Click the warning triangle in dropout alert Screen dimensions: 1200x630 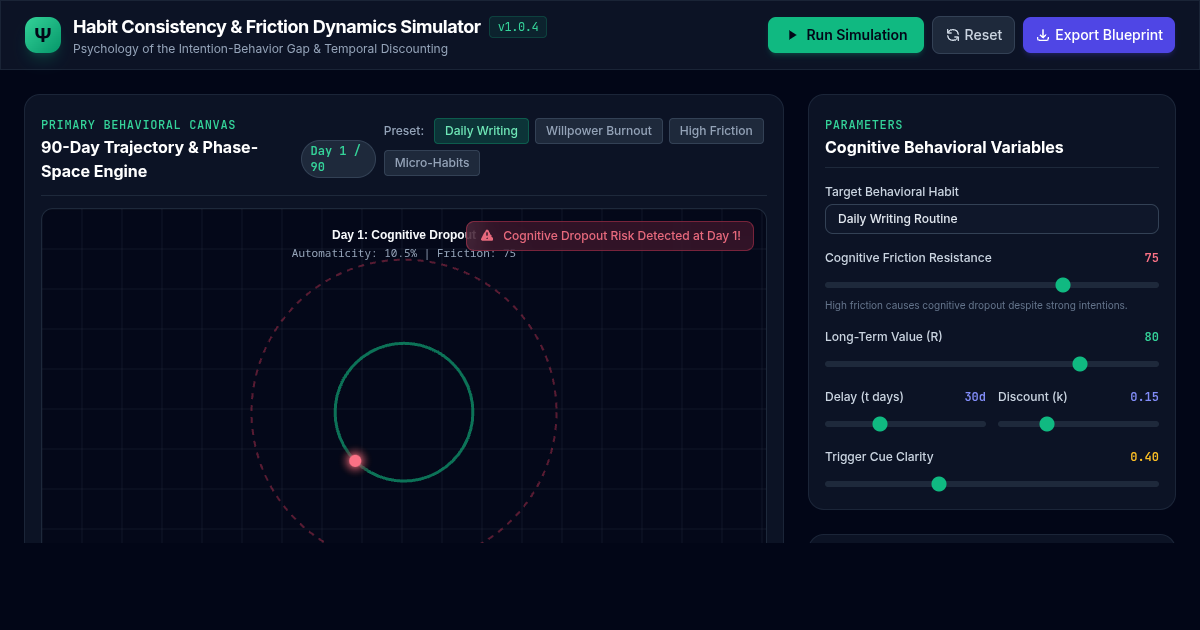(x=487, y=236)
